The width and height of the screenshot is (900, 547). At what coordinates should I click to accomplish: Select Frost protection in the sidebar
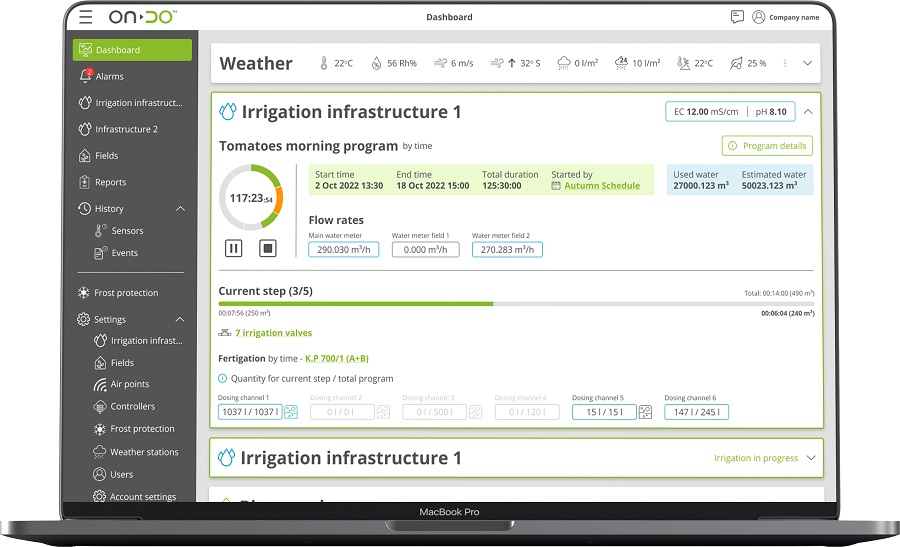126,293
